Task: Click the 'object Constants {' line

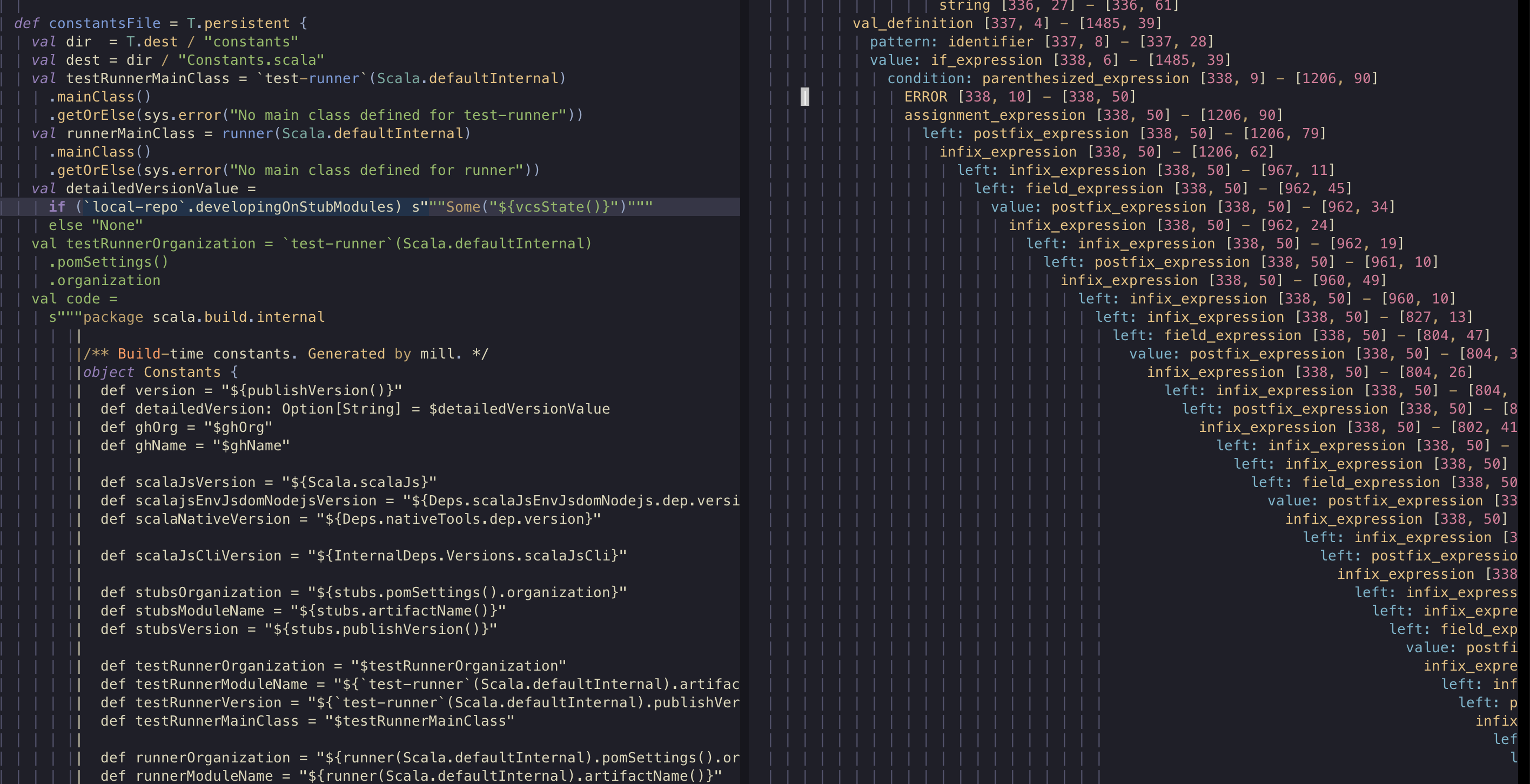Action: 160,372
